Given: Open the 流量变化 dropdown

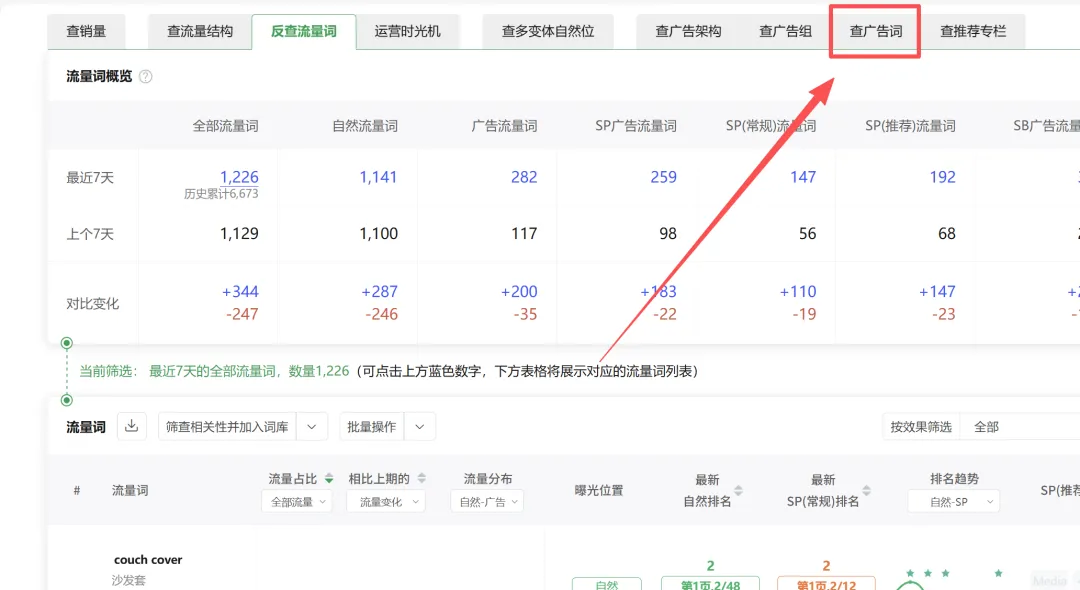Looking at the screenshot, I should (x=386, y=502).
